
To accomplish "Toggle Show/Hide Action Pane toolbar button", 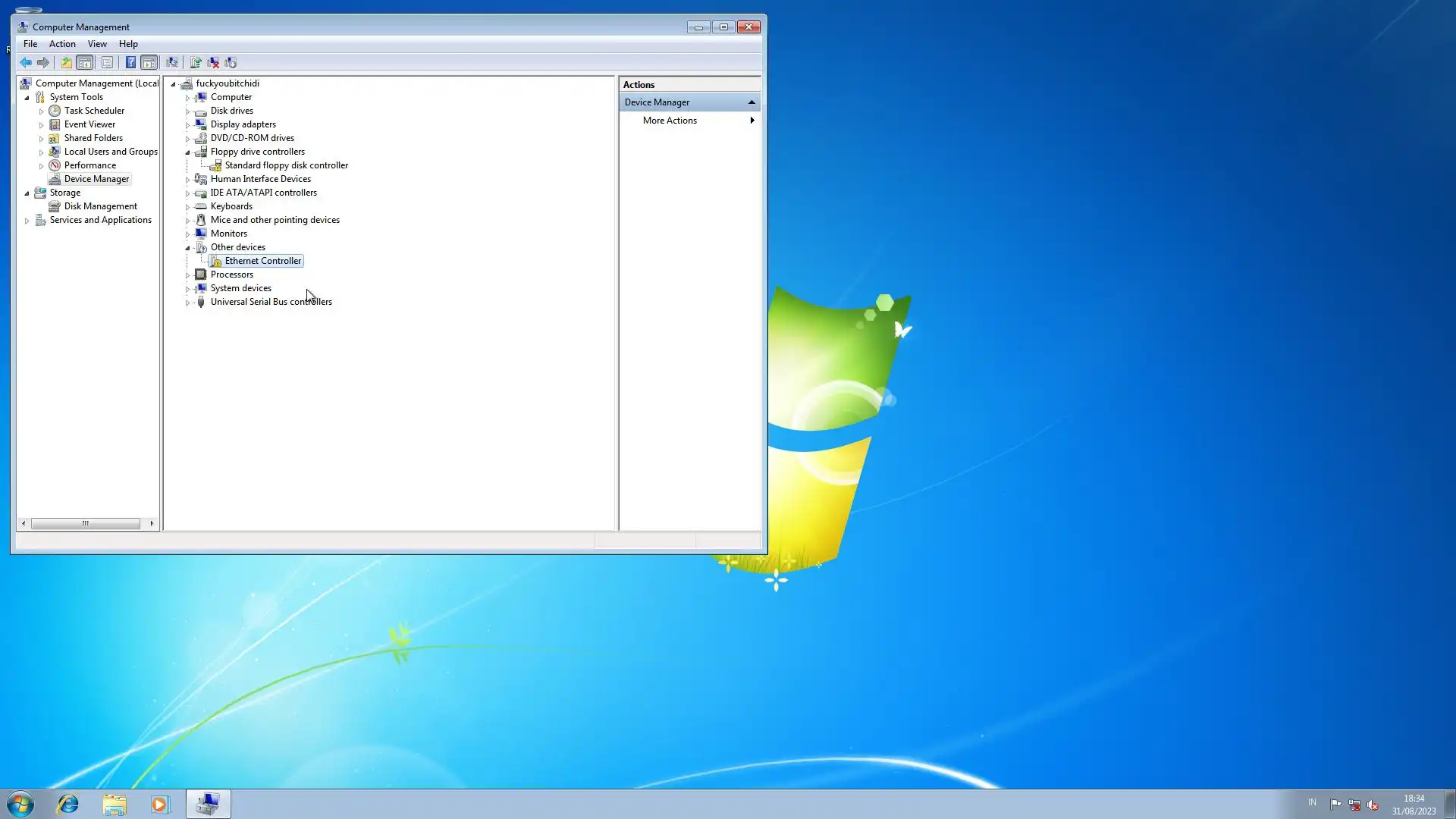I will [149, 63].
